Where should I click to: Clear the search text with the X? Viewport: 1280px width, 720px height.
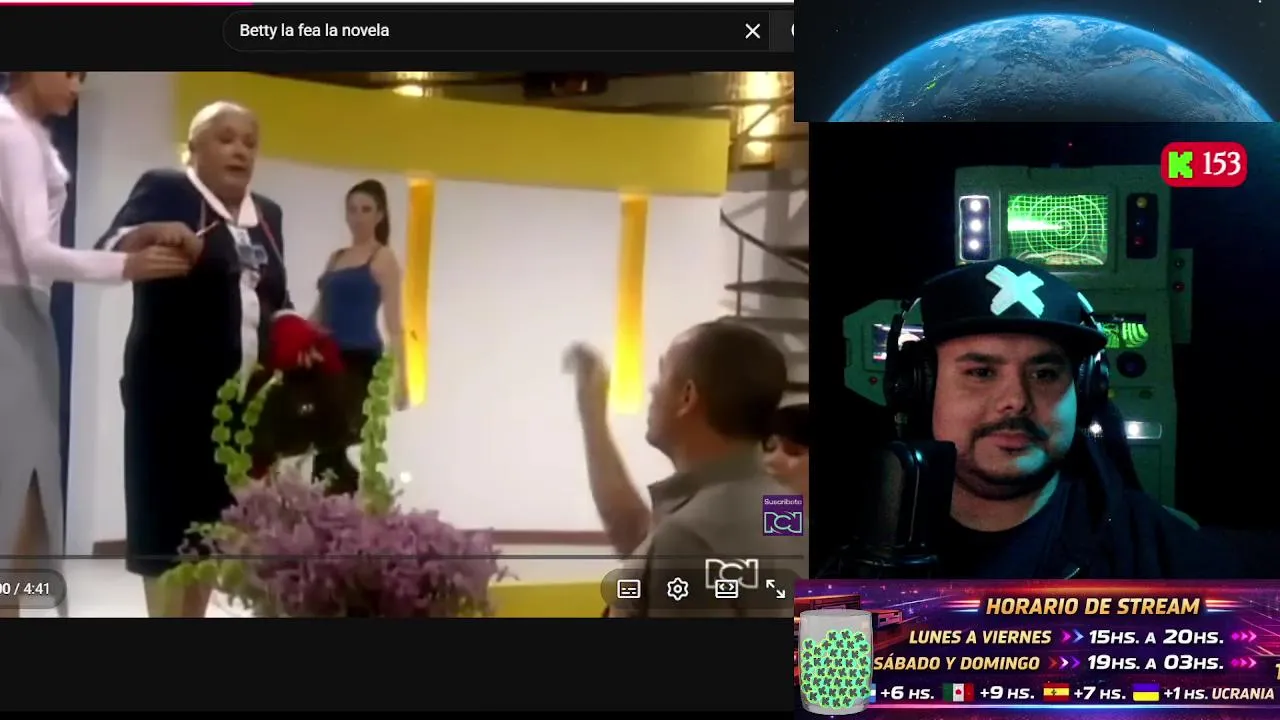point(753,31)
